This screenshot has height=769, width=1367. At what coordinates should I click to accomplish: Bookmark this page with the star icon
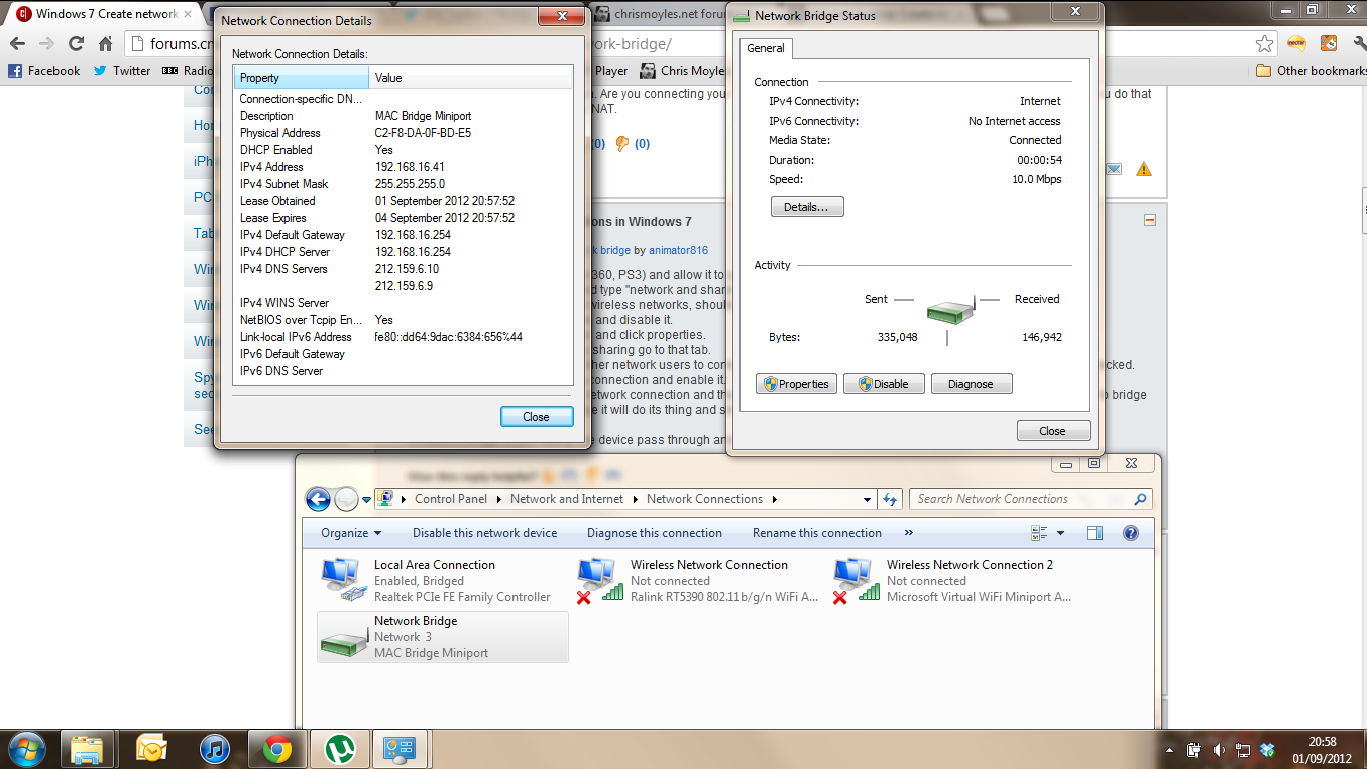1265,44
